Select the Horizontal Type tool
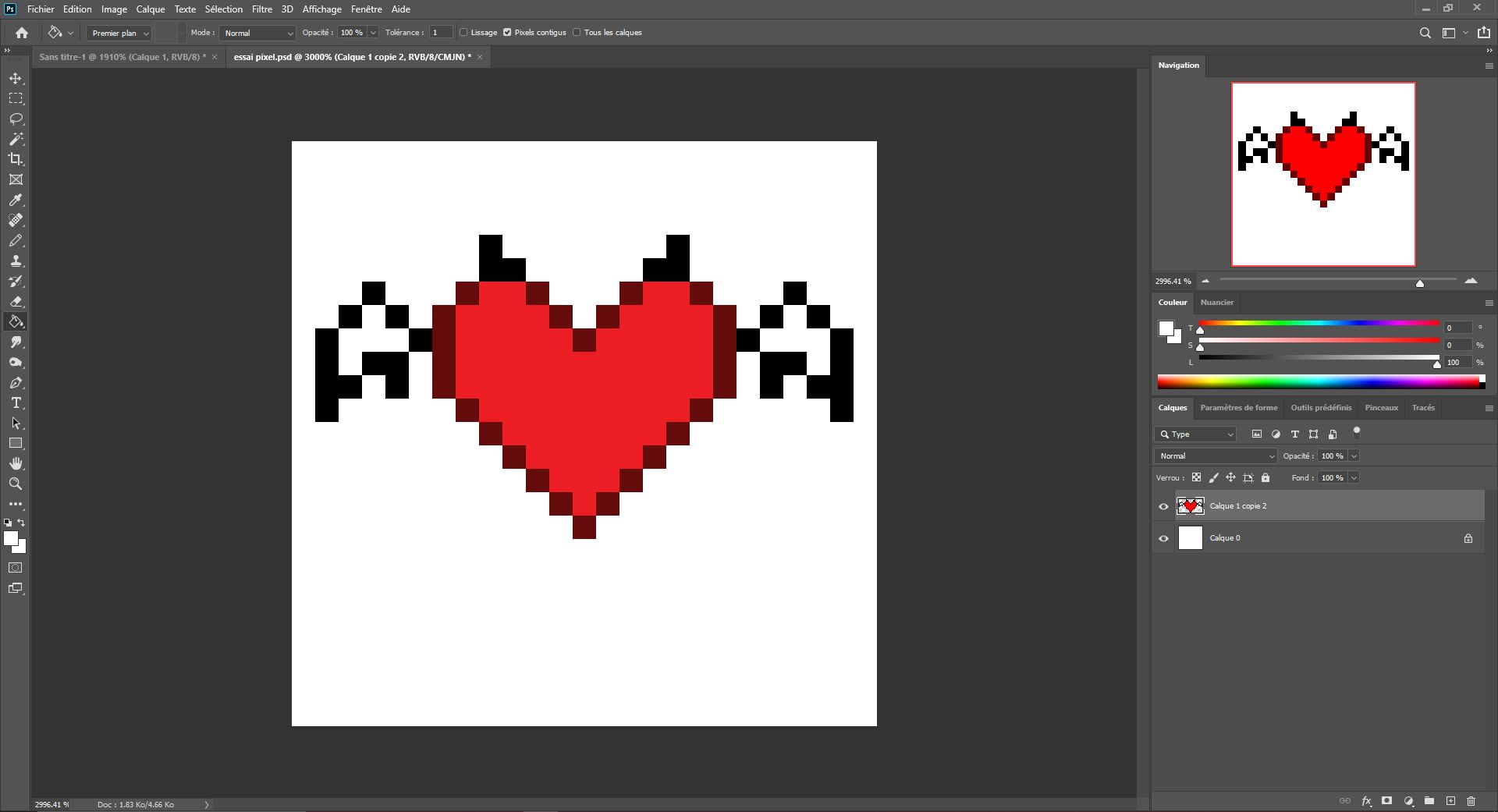The image size is (1498, 812). 16,403
